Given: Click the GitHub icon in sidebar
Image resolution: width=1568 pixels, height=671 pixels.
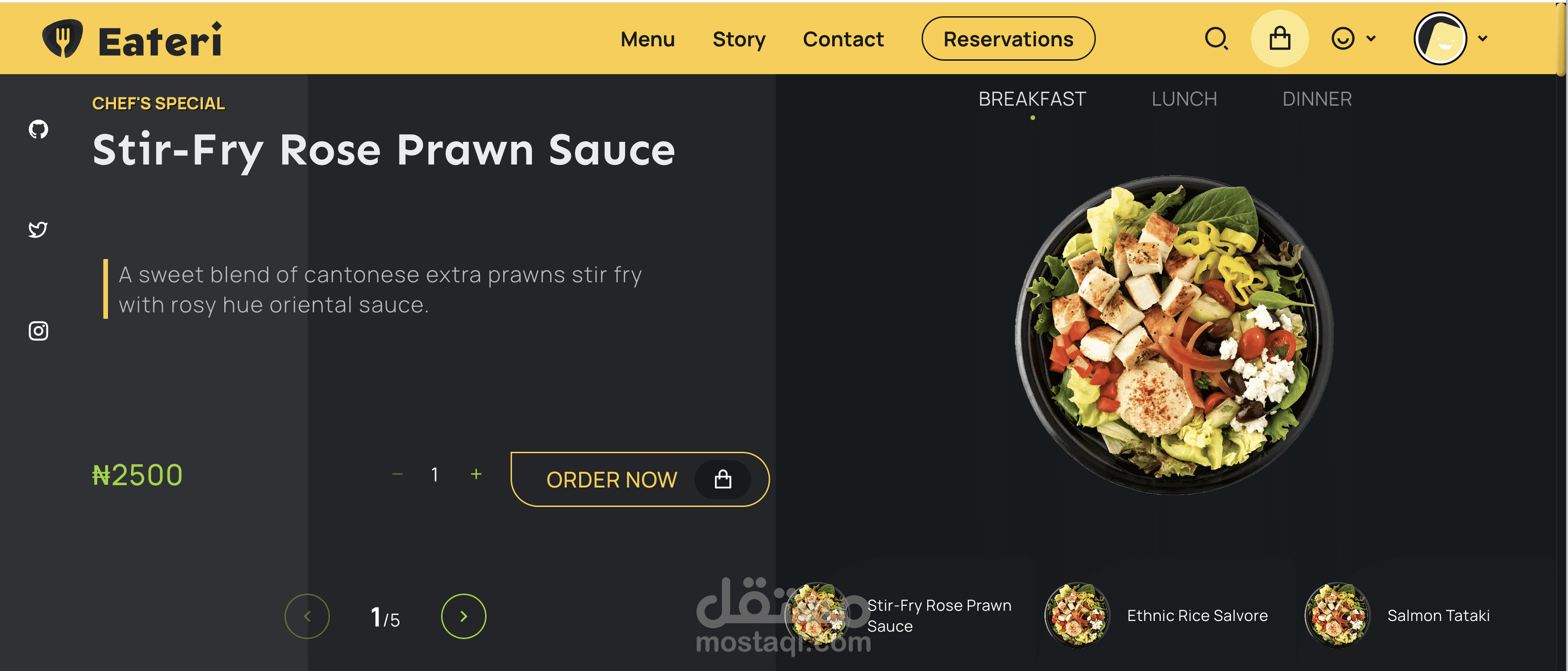Looking at the screenshot, I should [38, 129].
